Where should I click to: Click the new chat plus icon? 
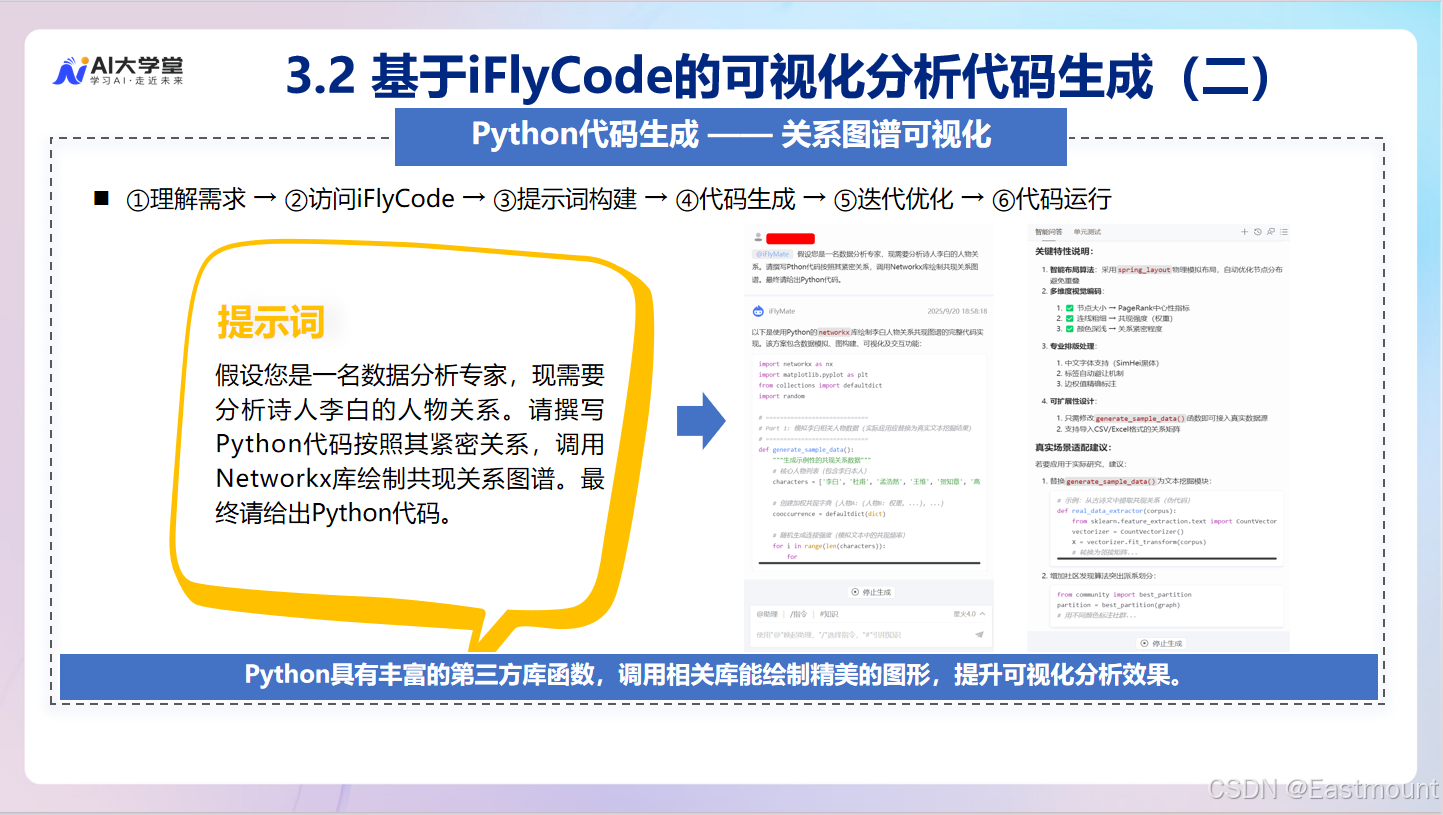1245,231
